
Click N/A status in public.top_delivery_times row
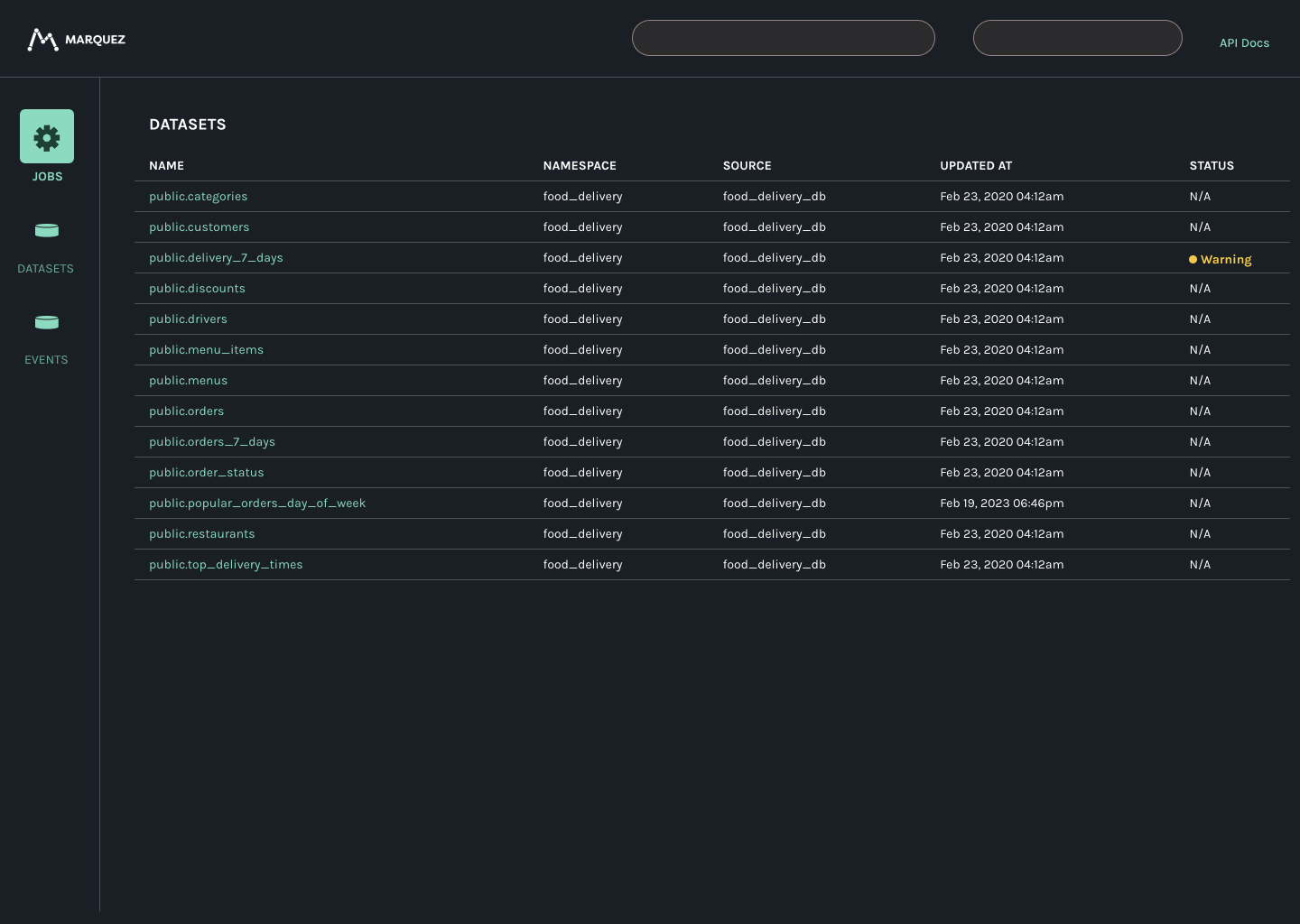pyautogui.click(x=1200, y=565)
